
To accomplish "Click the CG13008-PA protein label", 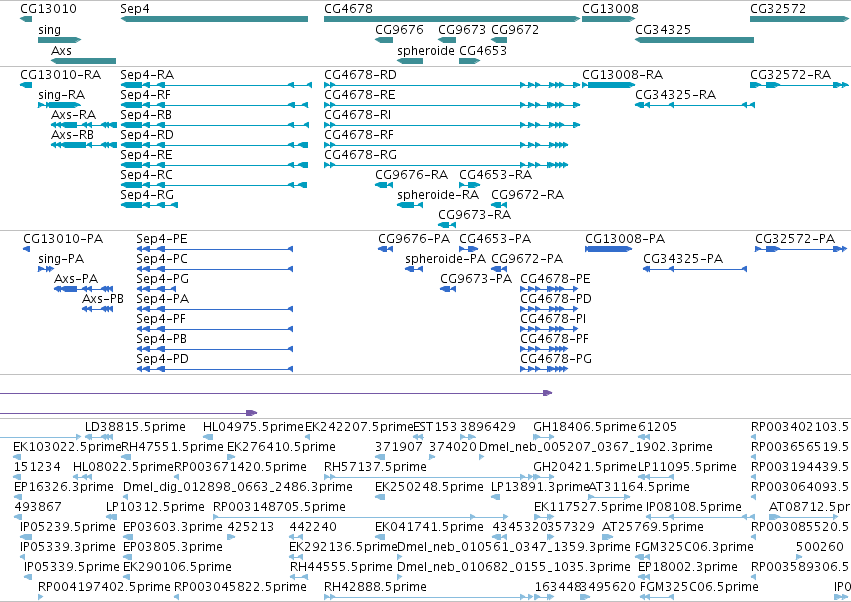I will (x=625, y=239).
